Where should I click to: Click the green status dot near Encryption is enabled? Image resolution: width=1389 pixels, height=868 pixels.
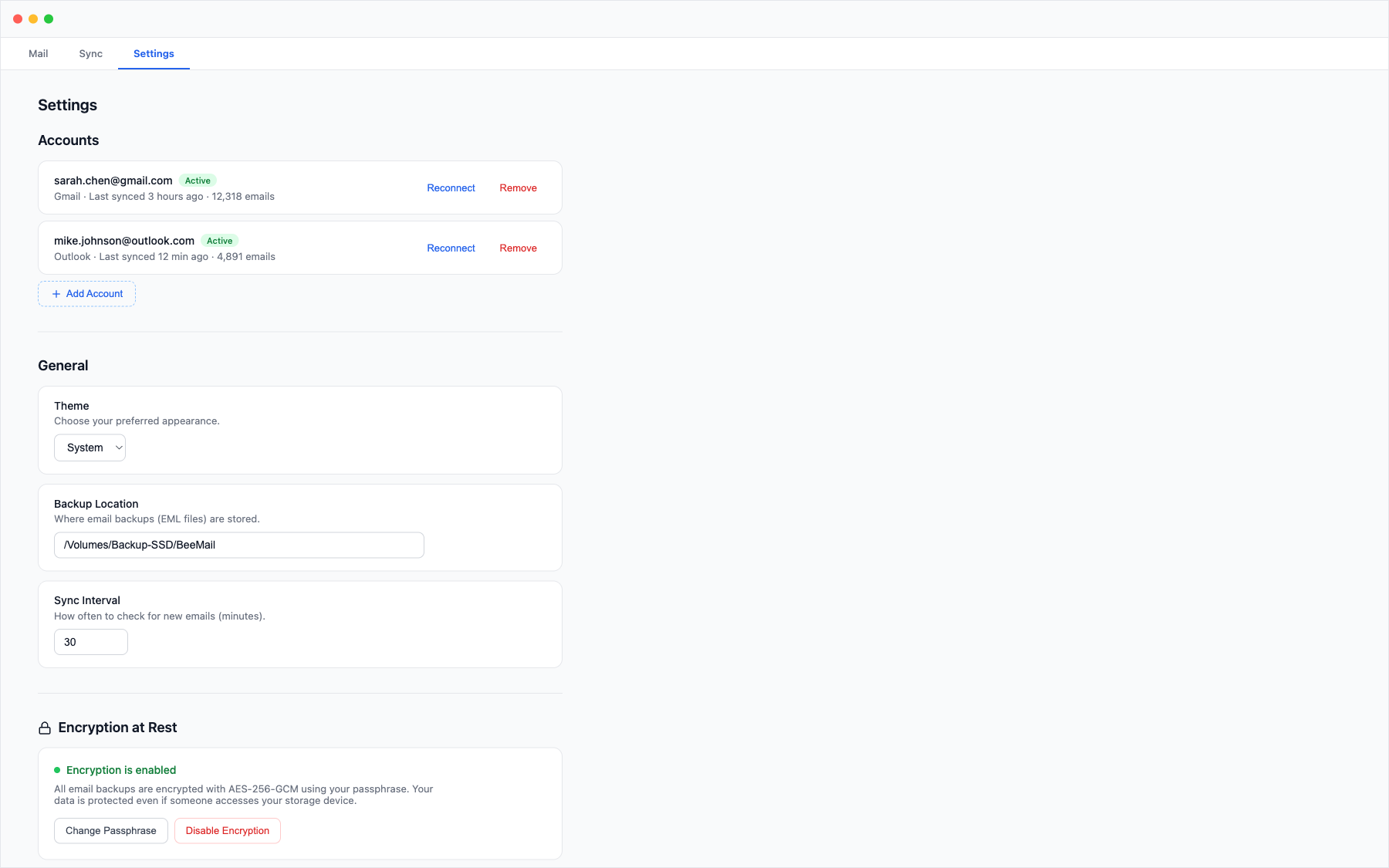point(57,769)
